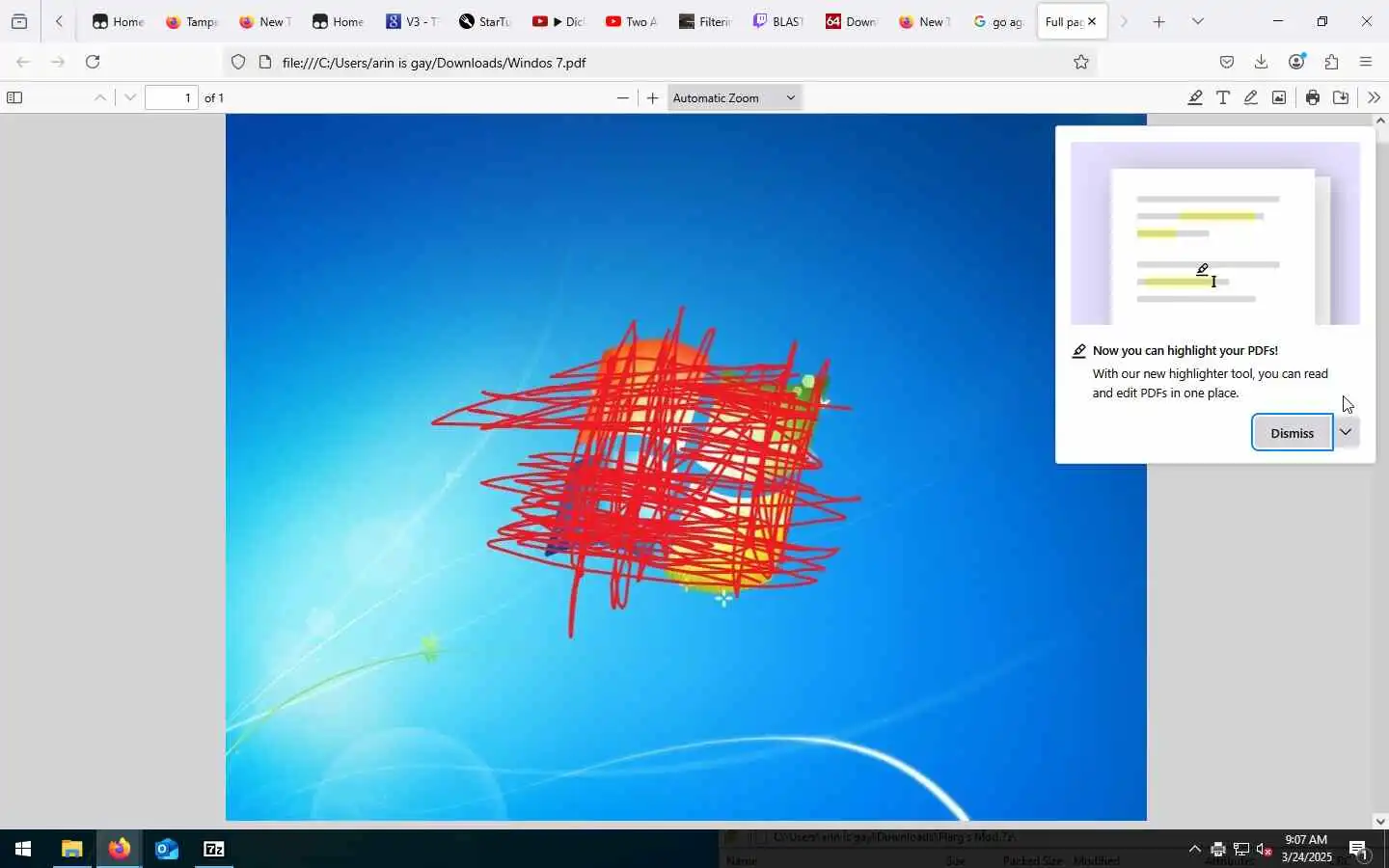
Task: Select the highlight tool
Action: tap(1195, 97)
